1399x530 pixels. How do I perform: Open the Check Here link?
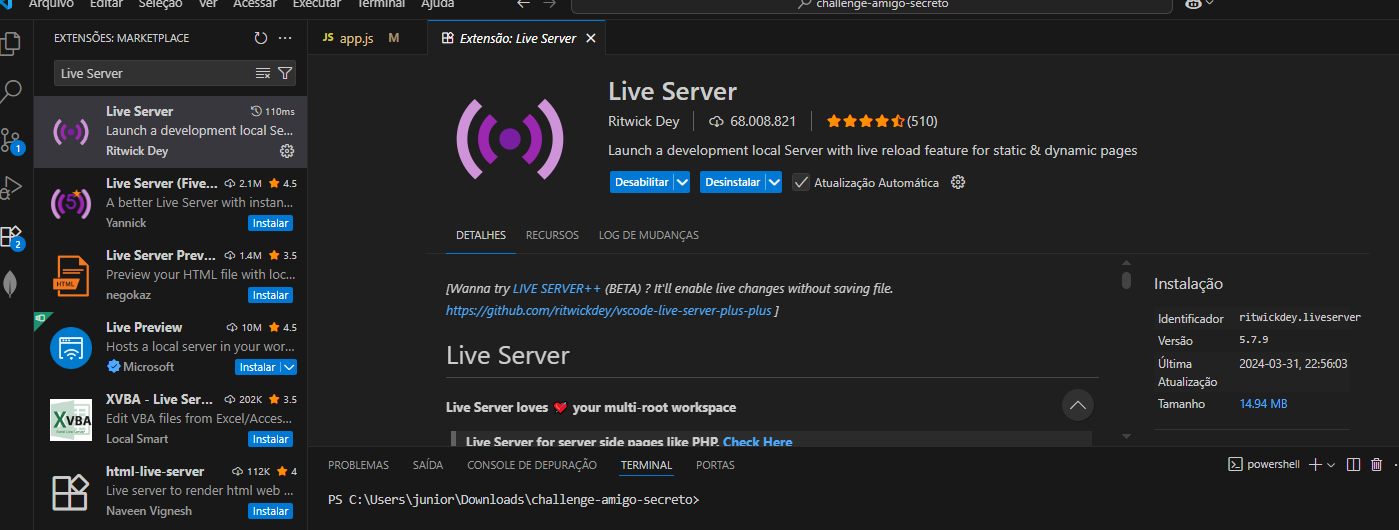(x=757, y=442)
